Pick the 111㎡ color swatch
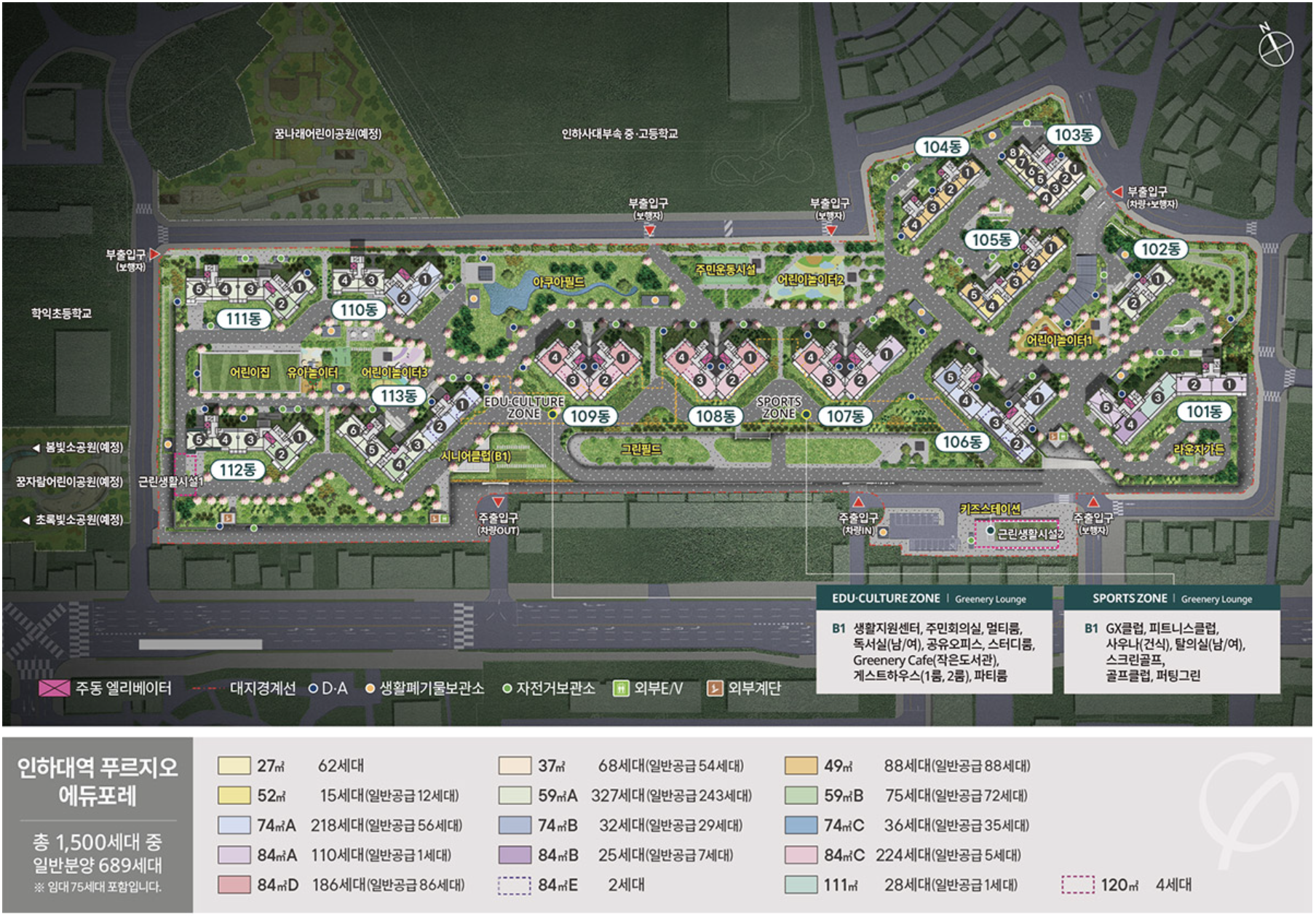1316x917 pixels. pos(801,885)
